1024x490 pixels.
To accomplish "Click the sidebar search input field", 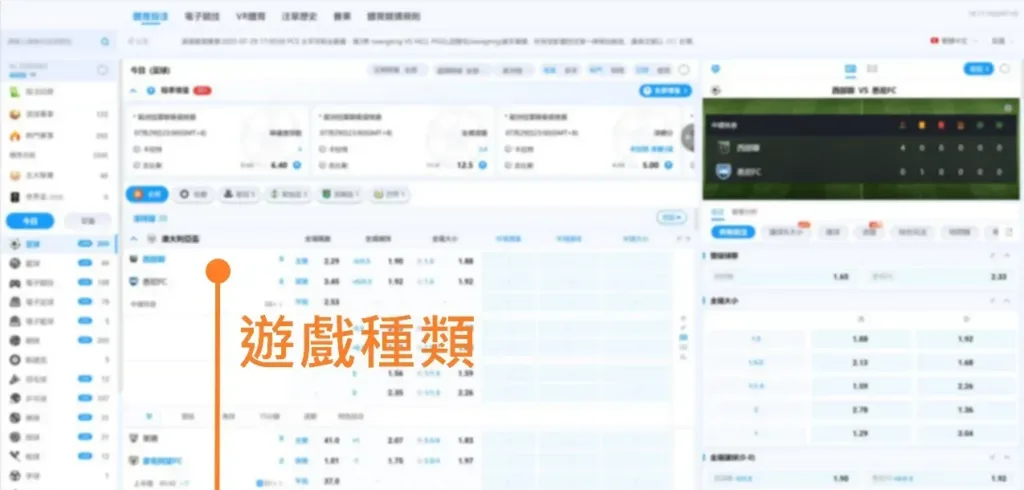I will [x=50, y=43].
